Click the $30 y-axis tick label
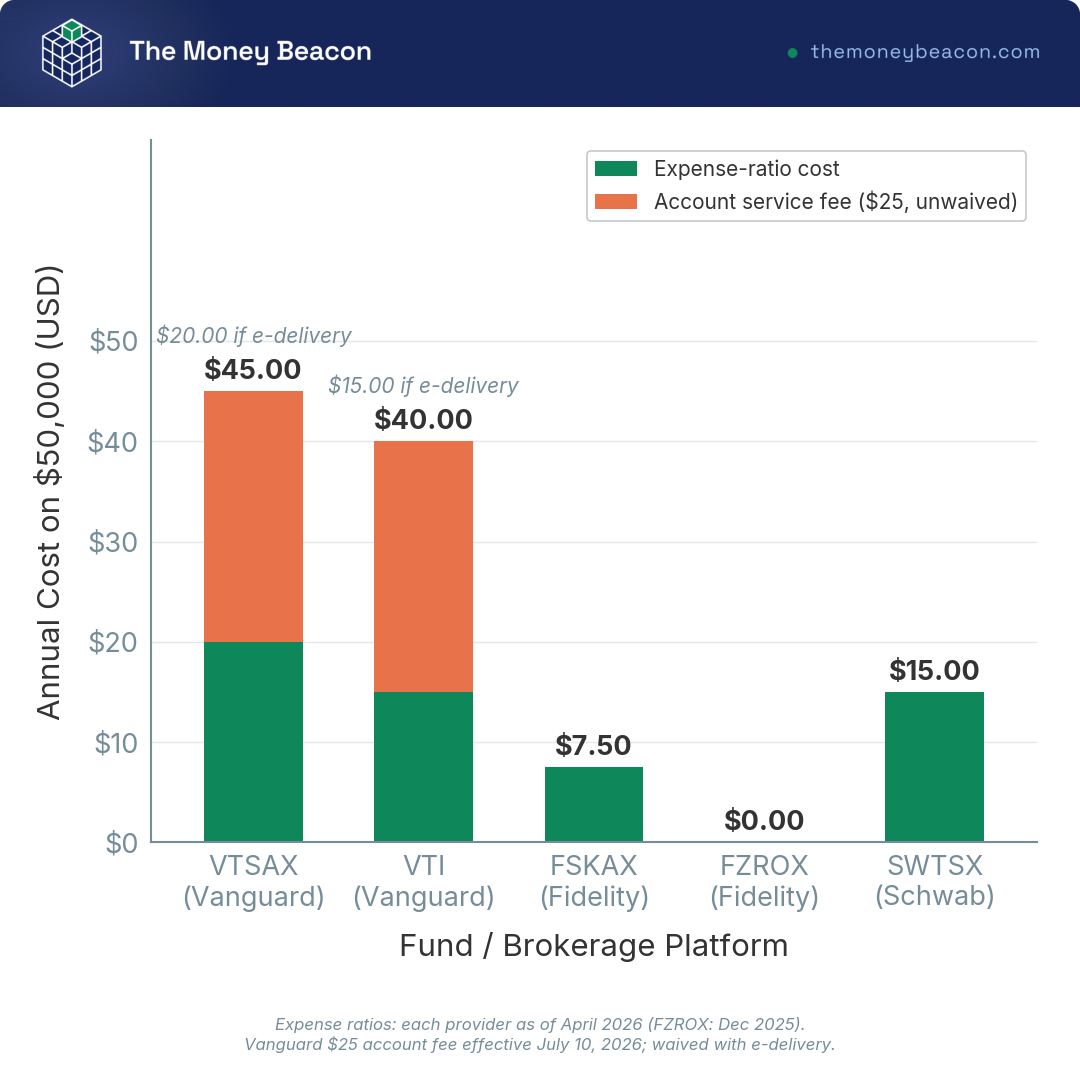Screen dimensions: 1080x1080 click(113, 543)
